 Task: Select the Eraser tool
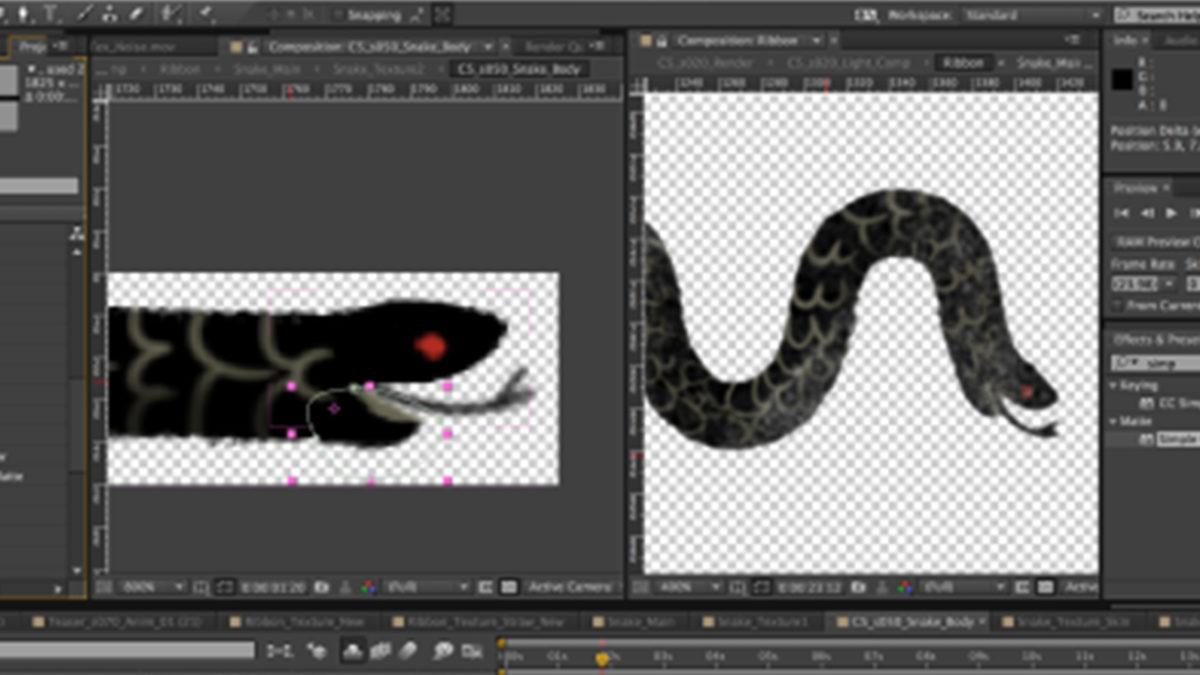pos(135,14)
